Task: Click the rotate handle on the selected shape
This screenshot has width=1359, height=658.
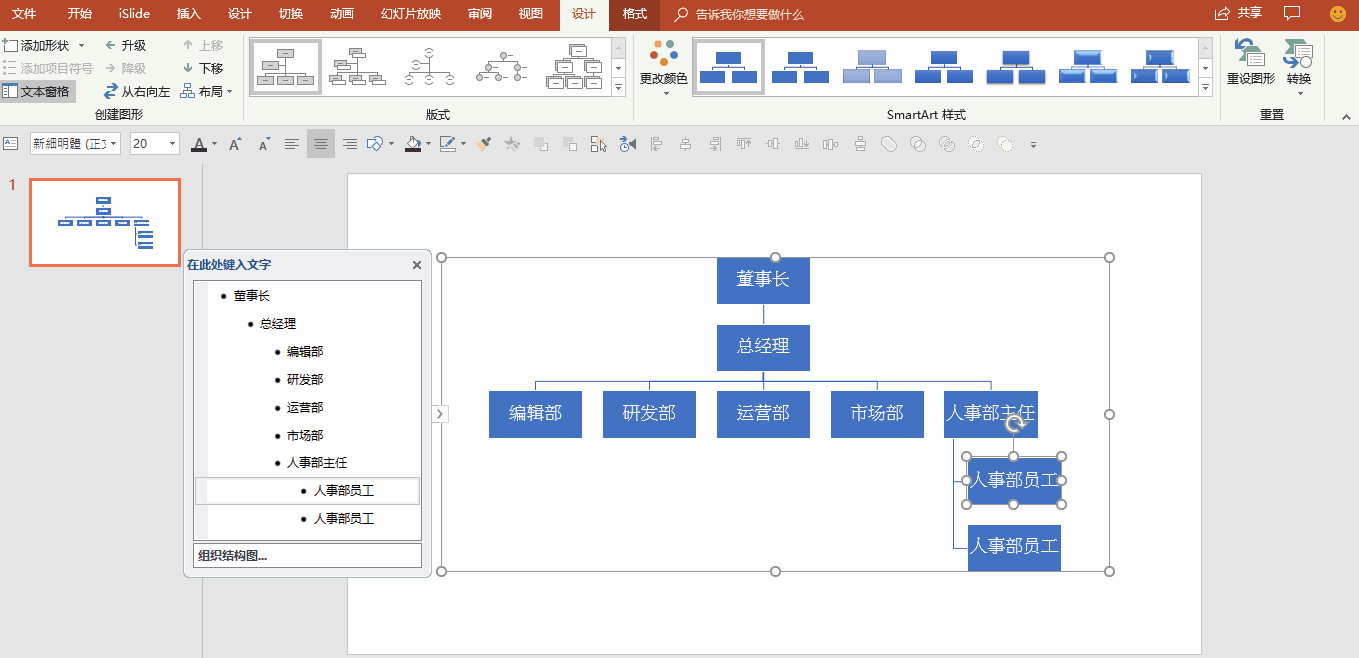Action: (1014, 423)
